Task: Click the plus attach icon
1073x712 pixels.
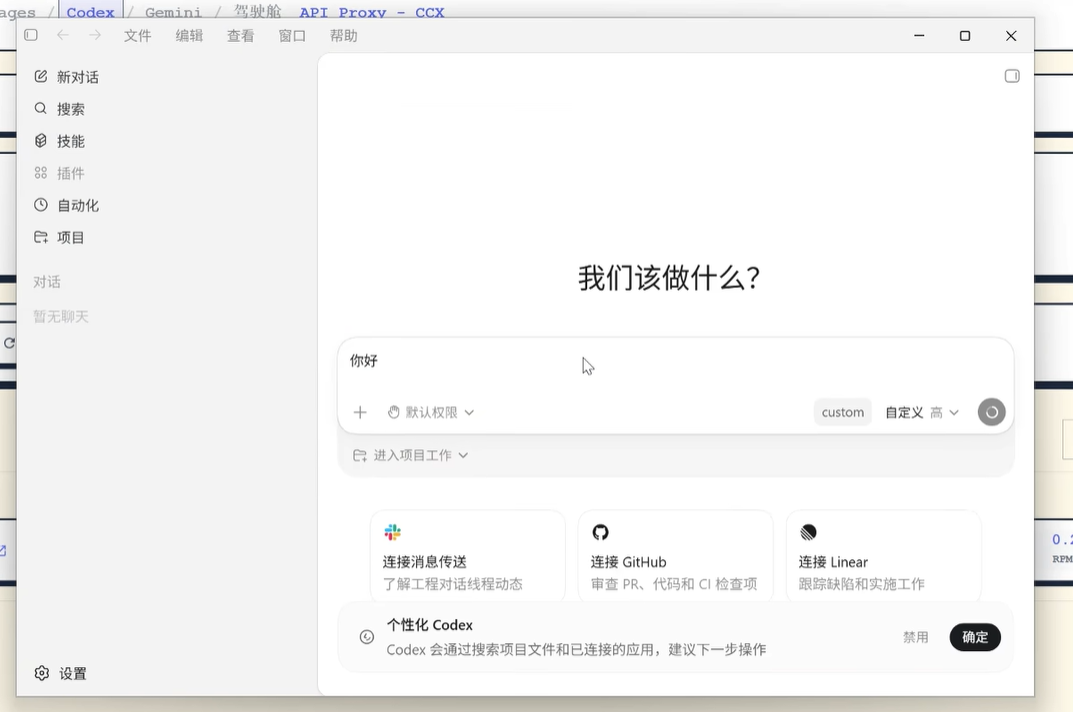Action: point(360,412)
